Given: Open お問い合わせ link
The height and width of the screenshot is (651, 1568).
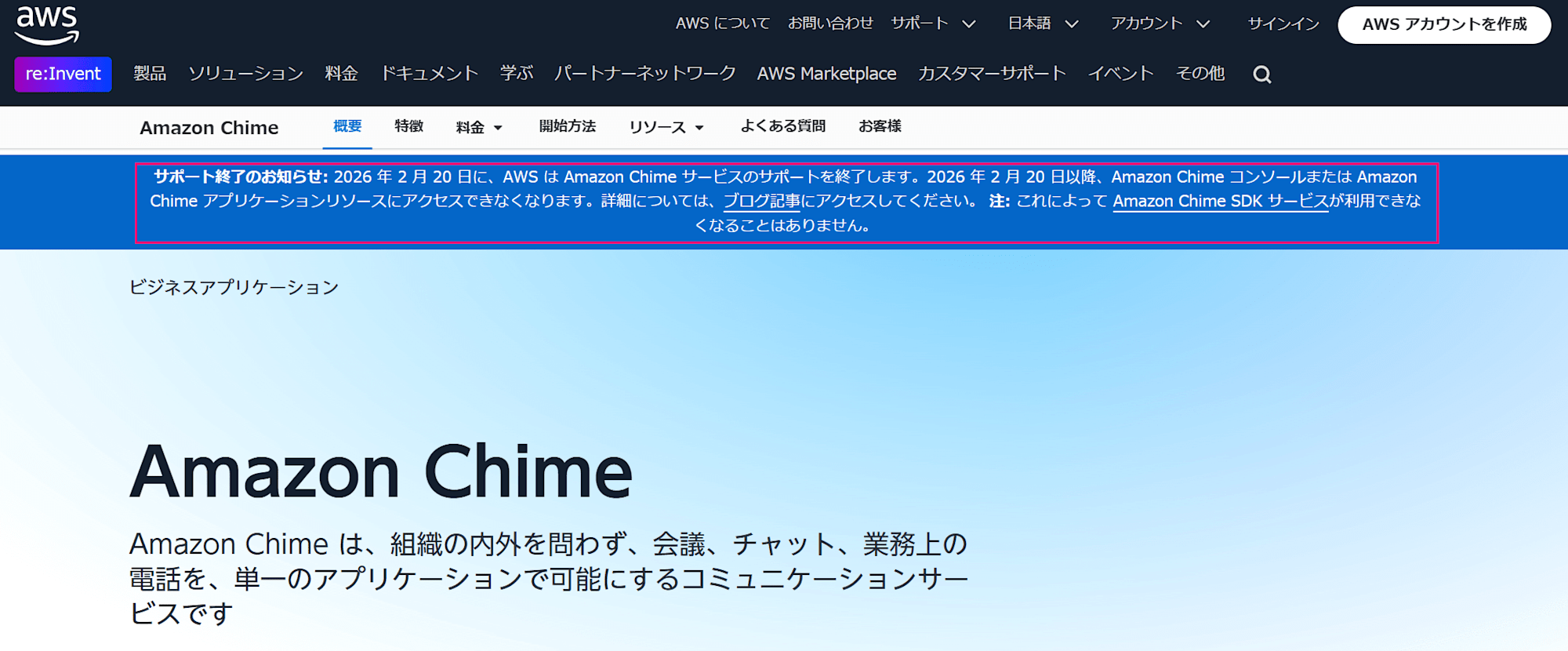Looking at the screenshot, I should (x=830, y=24).
